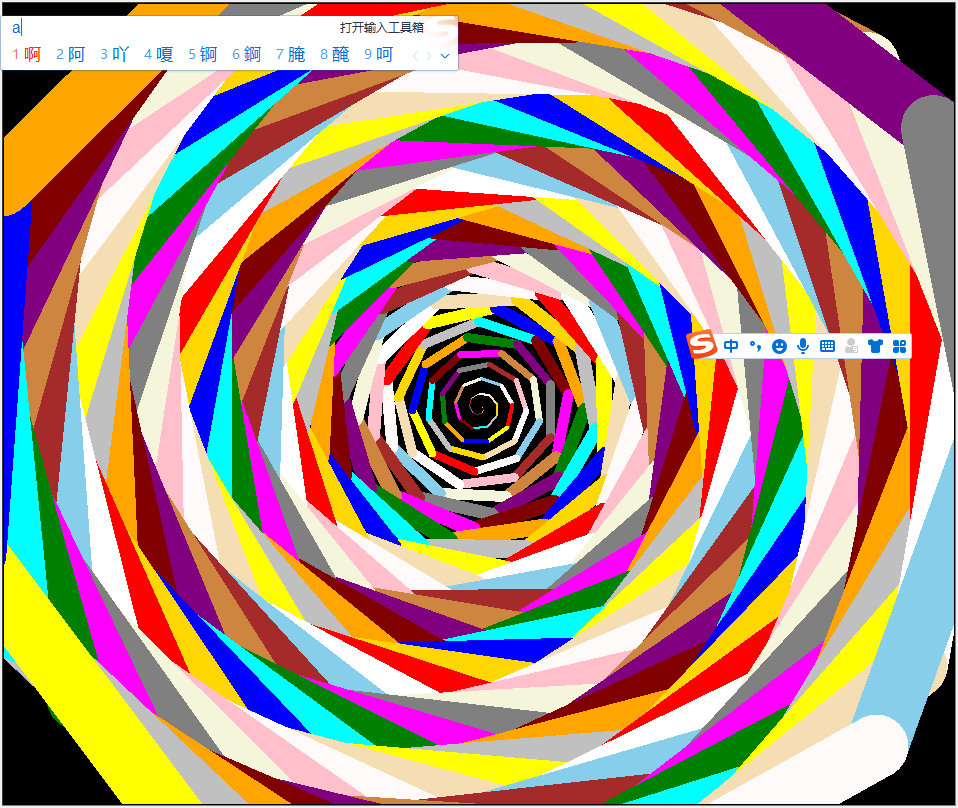Open the emoji smiley panel
The image size is (958, 808).
tap(779, 347)
